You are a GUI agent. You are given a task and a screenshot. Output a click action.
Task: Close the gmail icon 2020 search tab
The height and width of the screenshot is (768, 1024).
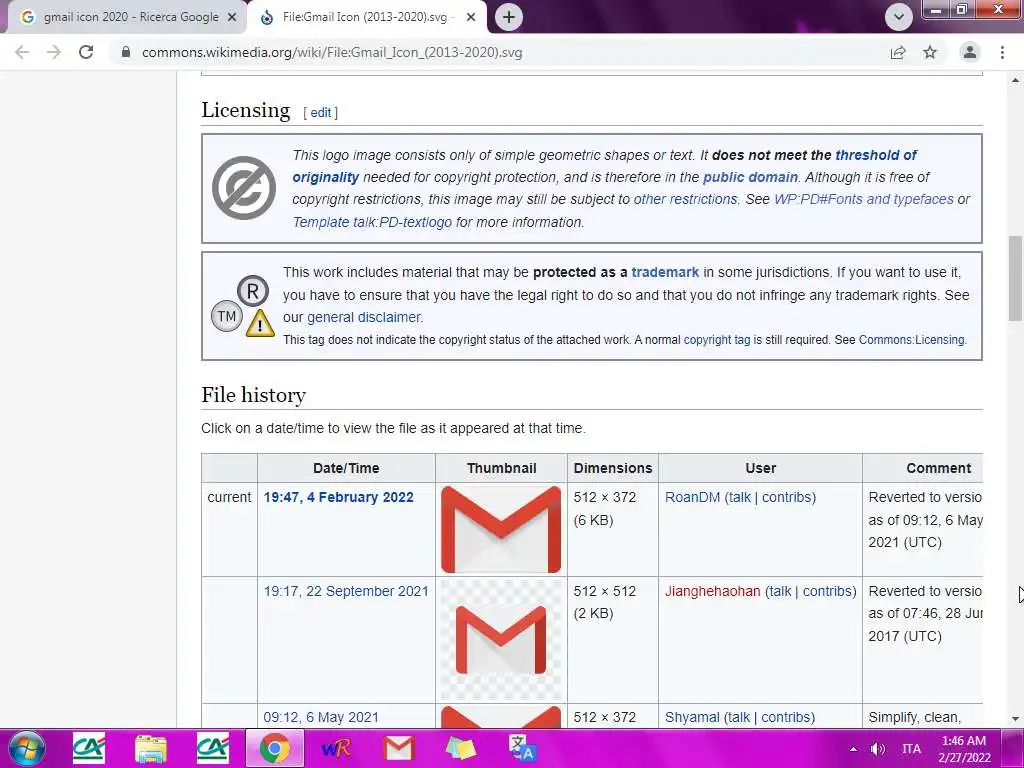coord(232,18)
